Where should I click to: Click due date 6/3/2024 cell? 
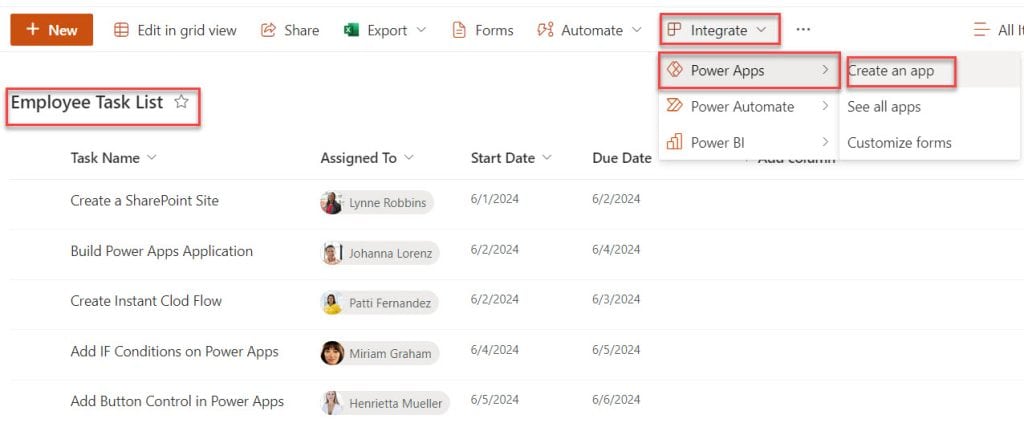616,299
